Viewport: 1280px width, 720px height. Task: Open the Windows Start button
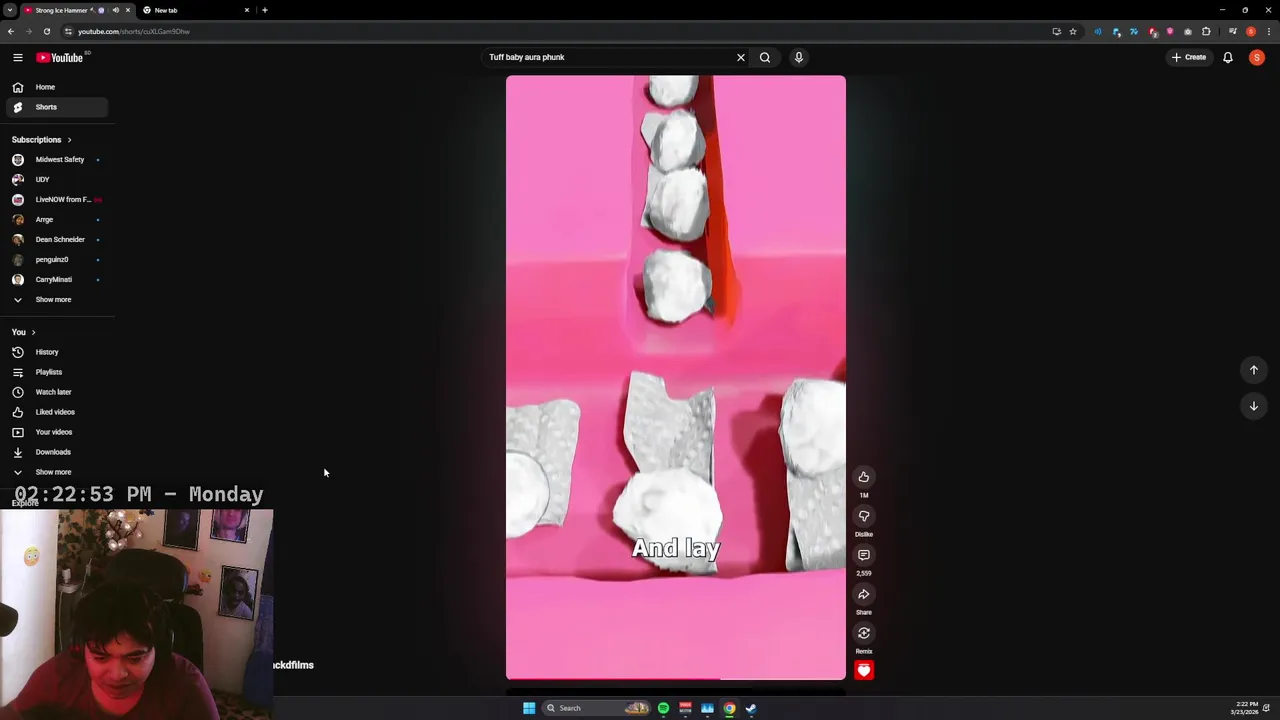[x=529, y=708]
